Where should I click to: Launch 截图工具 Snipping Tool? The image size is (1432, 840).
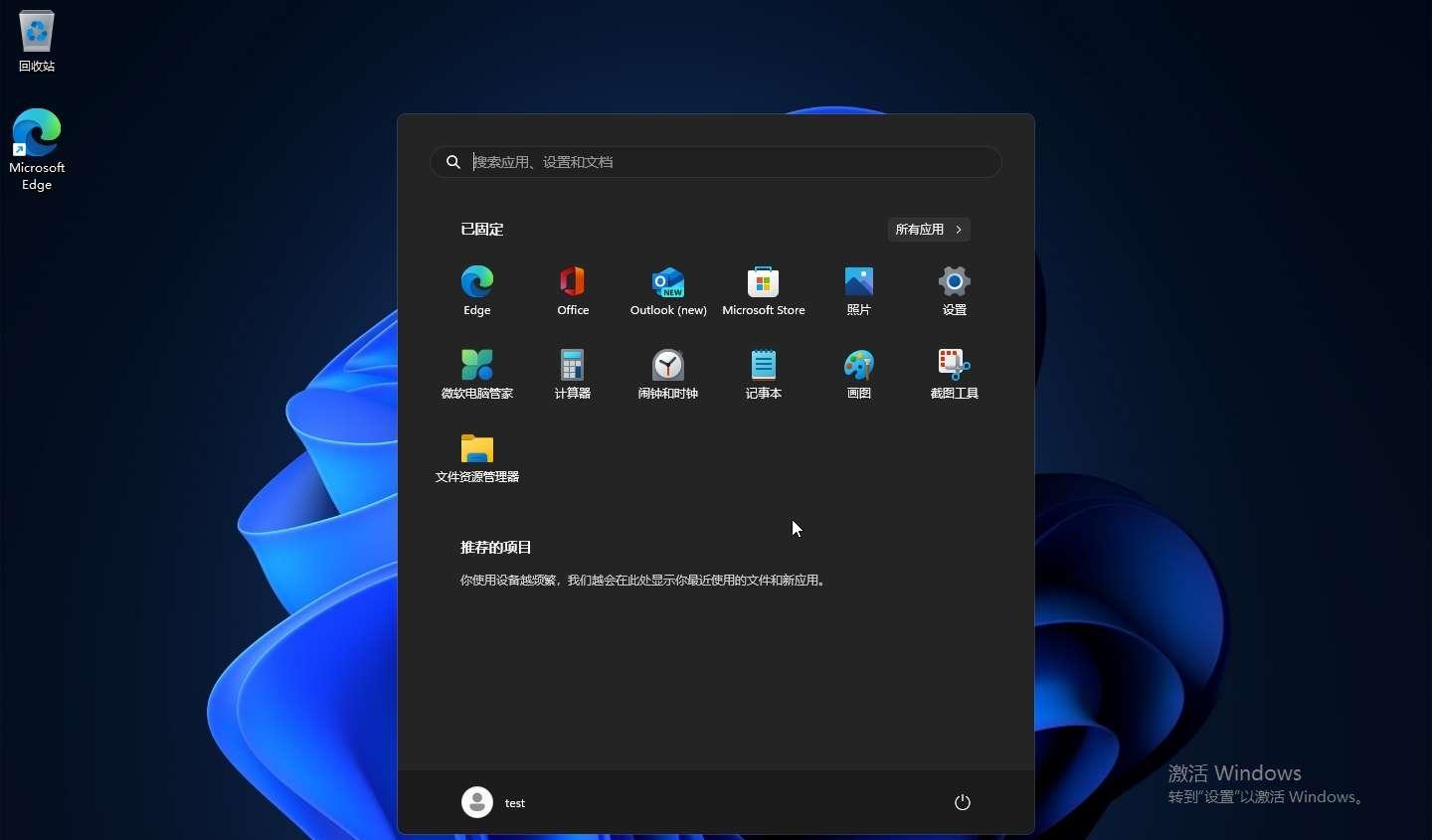point(955,374)
